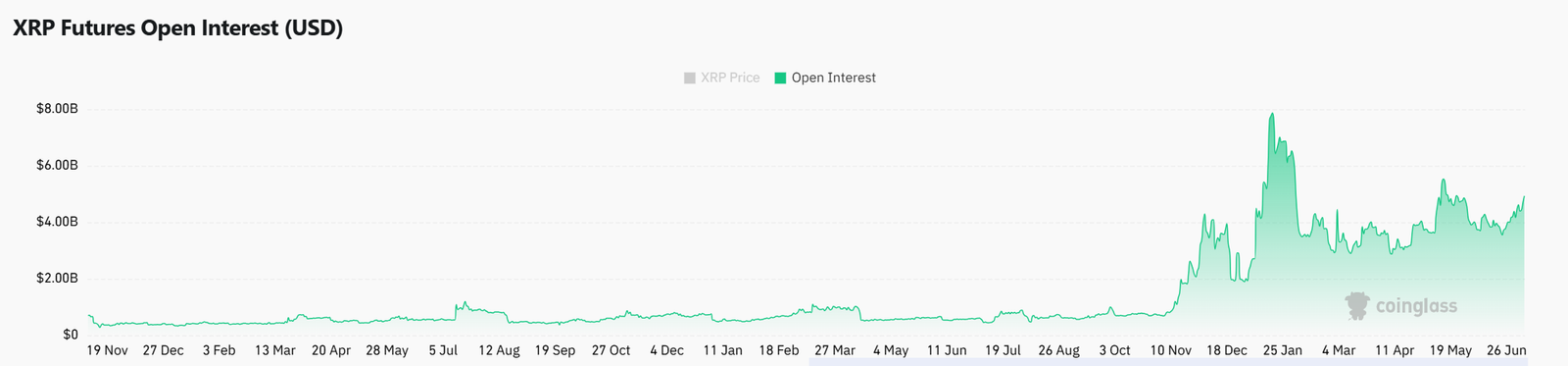This screenshot has width=1568, height=366.
Task: Click the 18 Dec date axis label
Action: click(x=1227, y=350)
